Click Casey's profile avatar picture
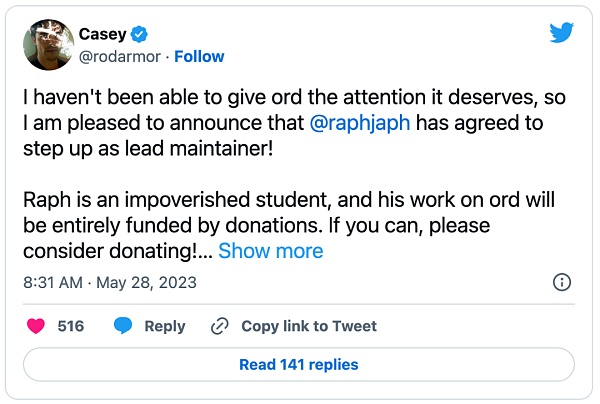 (x=46, y=46)
